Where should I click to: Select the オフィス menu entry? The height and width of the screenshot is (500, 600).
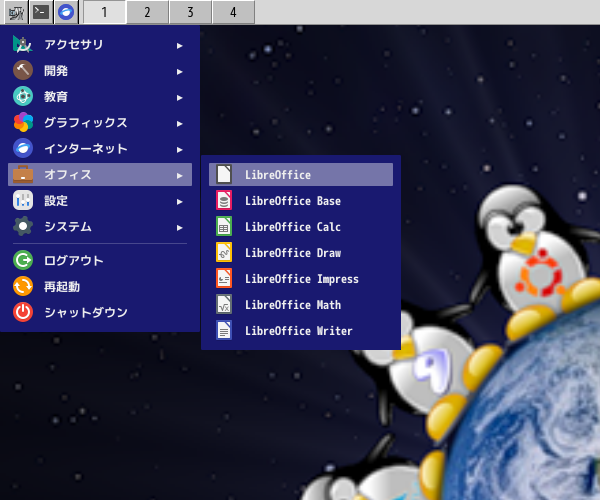click(x=100, y=174)
